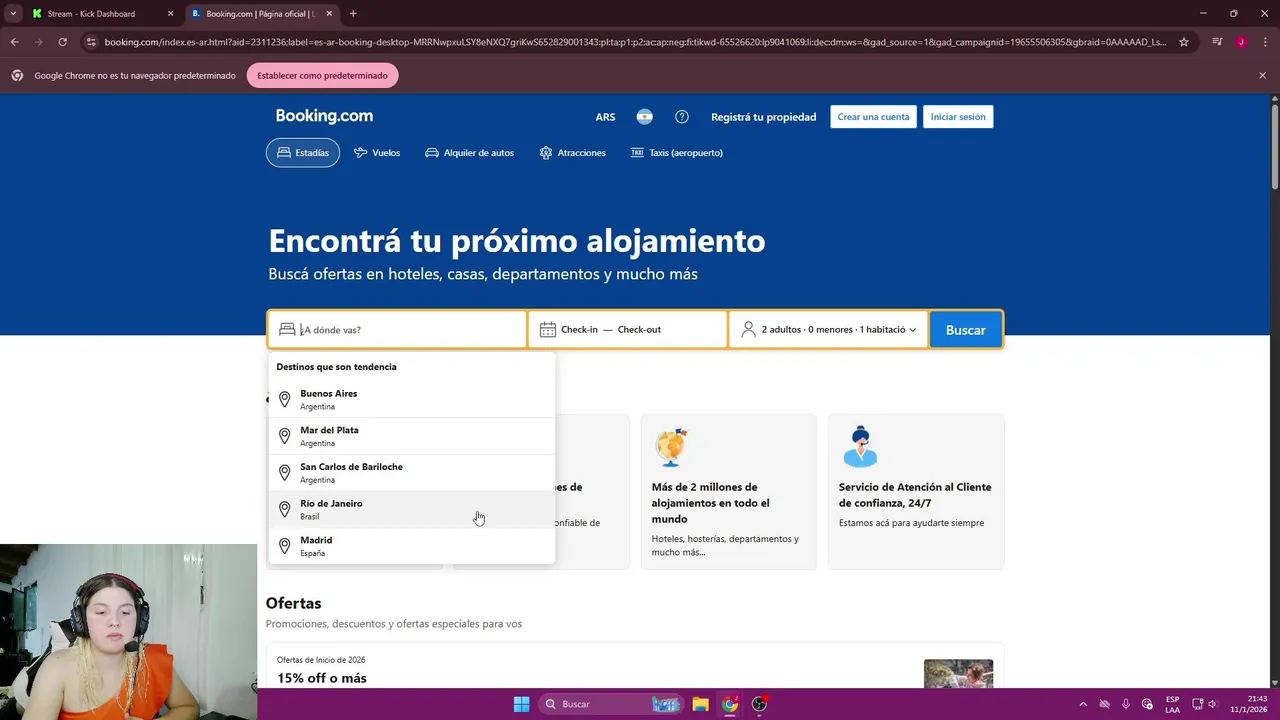Open the Check-in — Check-out date picker
This screenshot has height=720, width=1280.
coord(628,330)
